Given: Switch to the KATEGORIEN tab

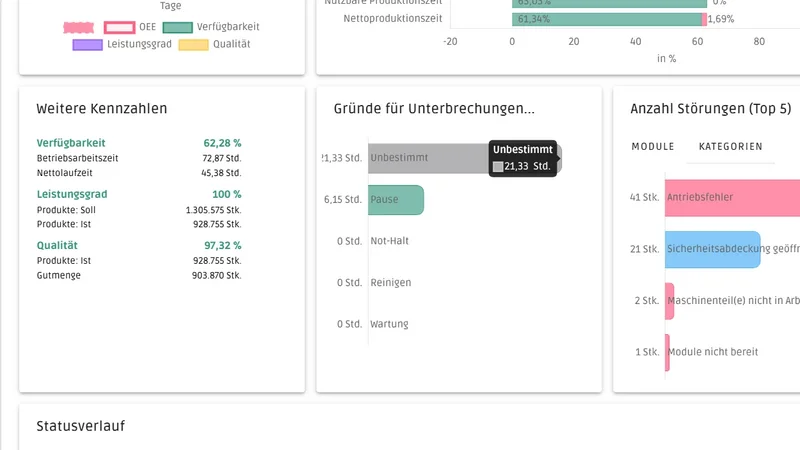Looking at the screenshot, I should click(x=730, y=146).
